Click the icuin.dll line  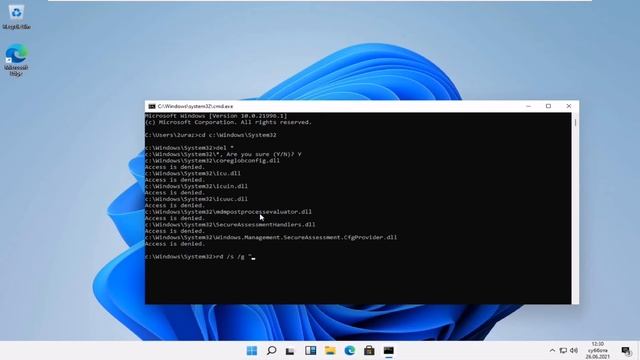196,186
